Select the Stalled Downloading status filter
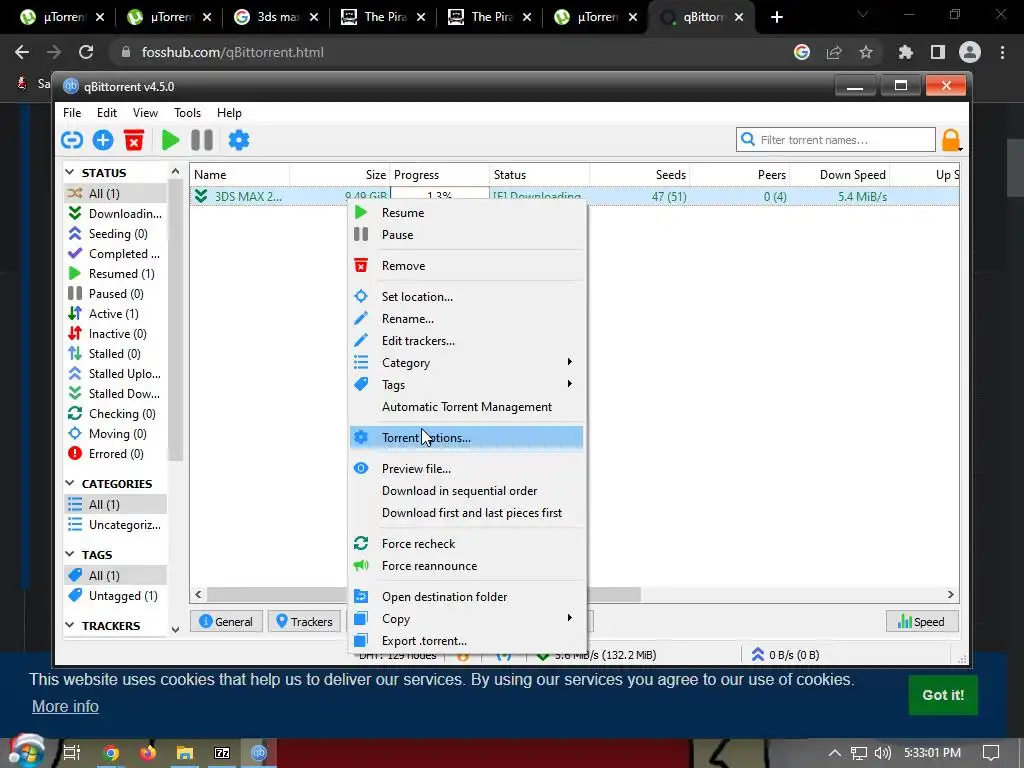This screenshot has height=768, width=1024. 116,394
